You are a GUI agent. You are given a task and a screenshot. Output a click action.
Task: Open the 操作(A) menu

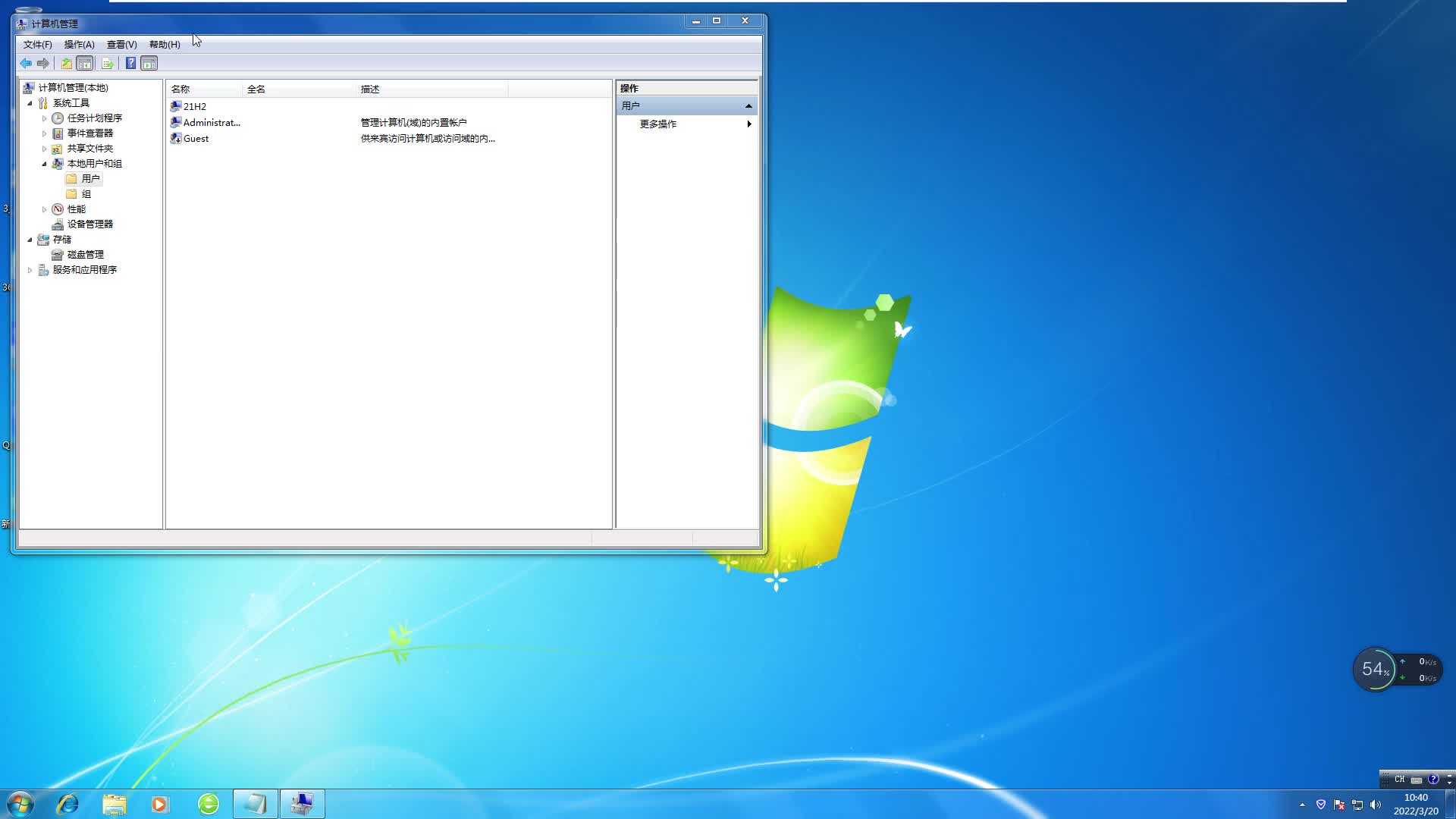click(79, 44)
